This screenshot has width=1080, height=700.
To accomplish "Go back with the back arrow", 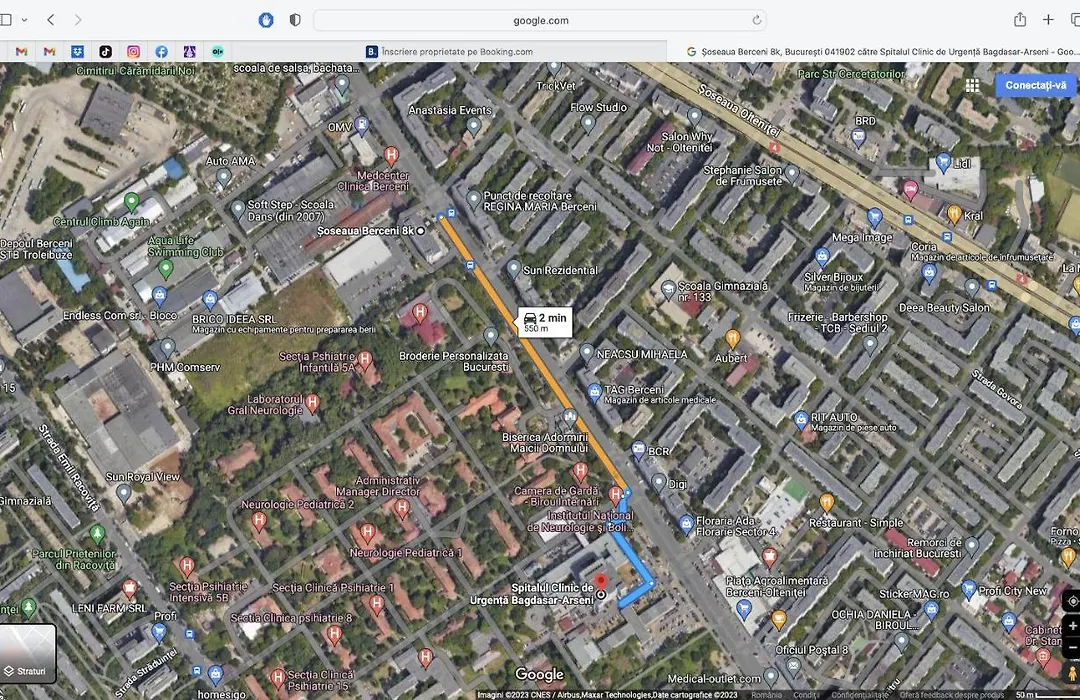I will click(x=50, y=19).
